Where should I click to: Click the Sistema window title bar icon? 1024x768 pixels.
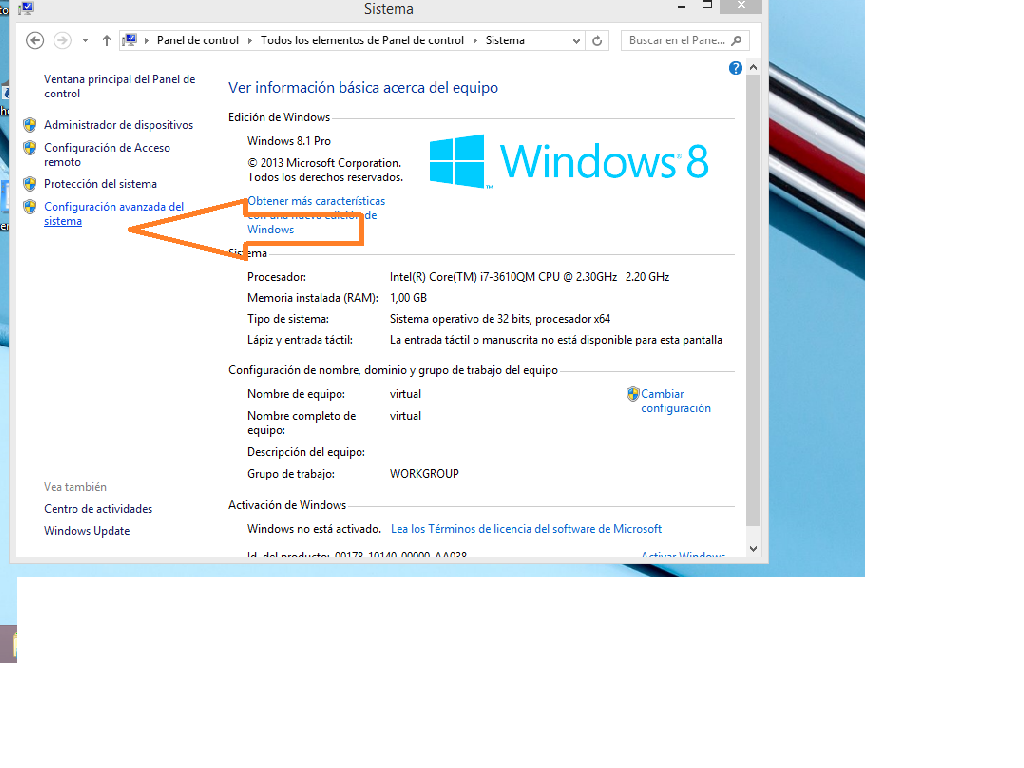[x=25, y=8]
